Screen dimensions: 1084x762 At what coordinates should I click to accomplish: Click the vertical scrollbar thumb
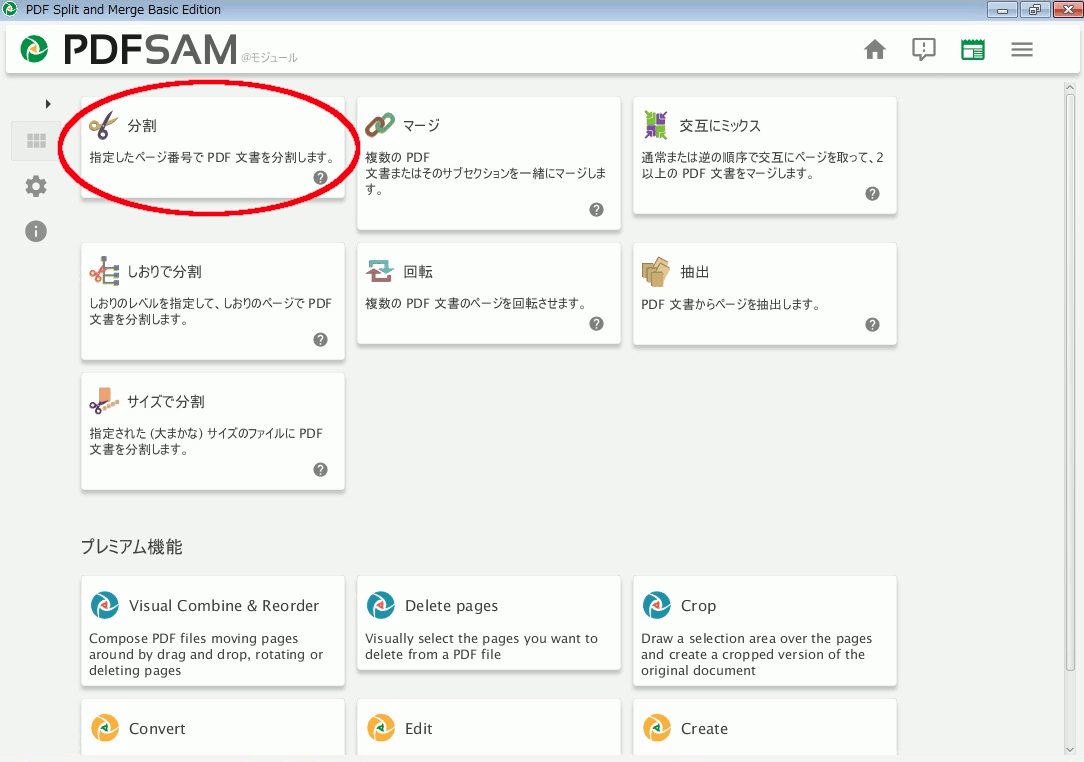click(1070, 382)
